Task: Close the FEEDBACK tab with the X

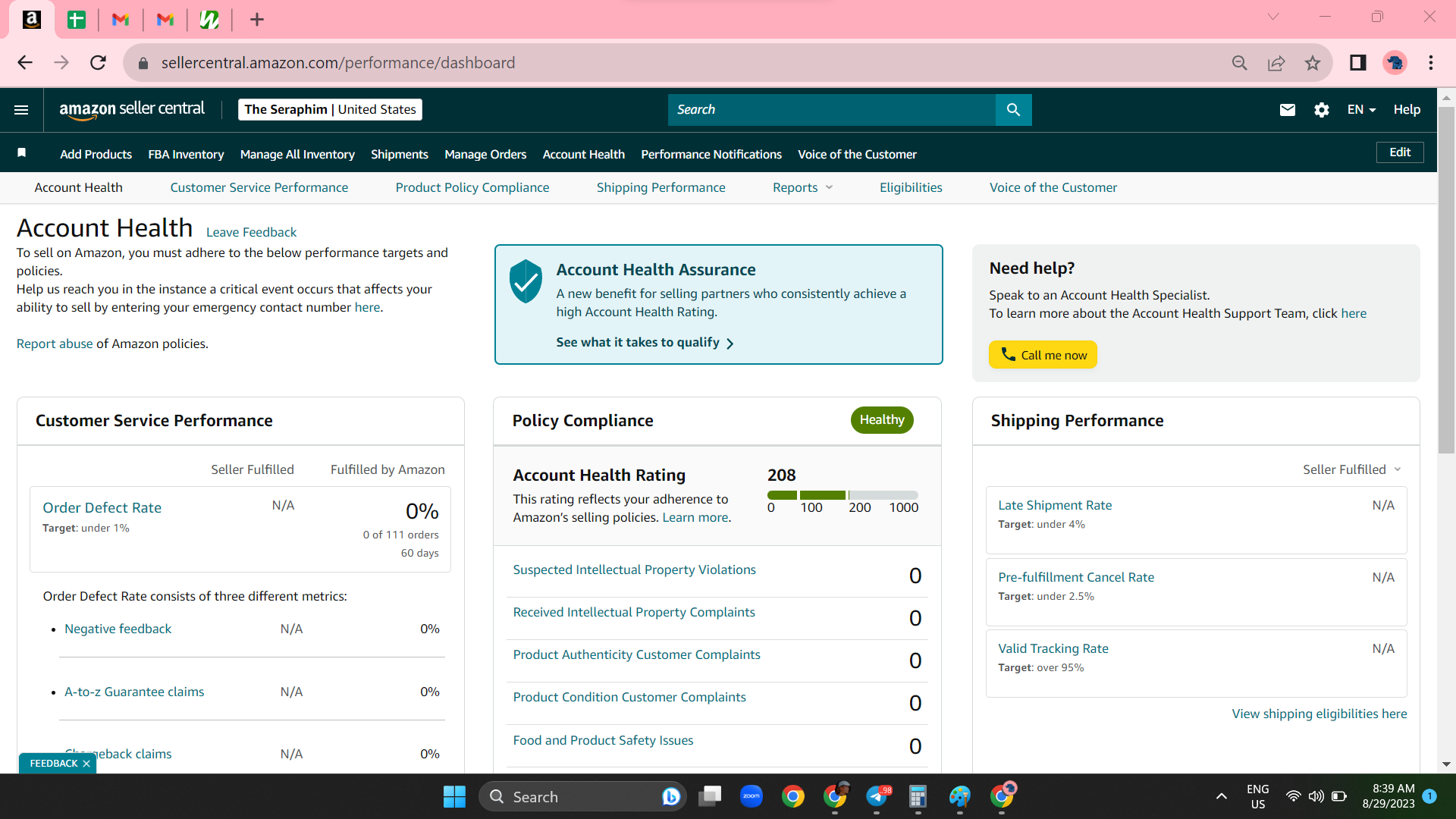Action: coord(86,764)
